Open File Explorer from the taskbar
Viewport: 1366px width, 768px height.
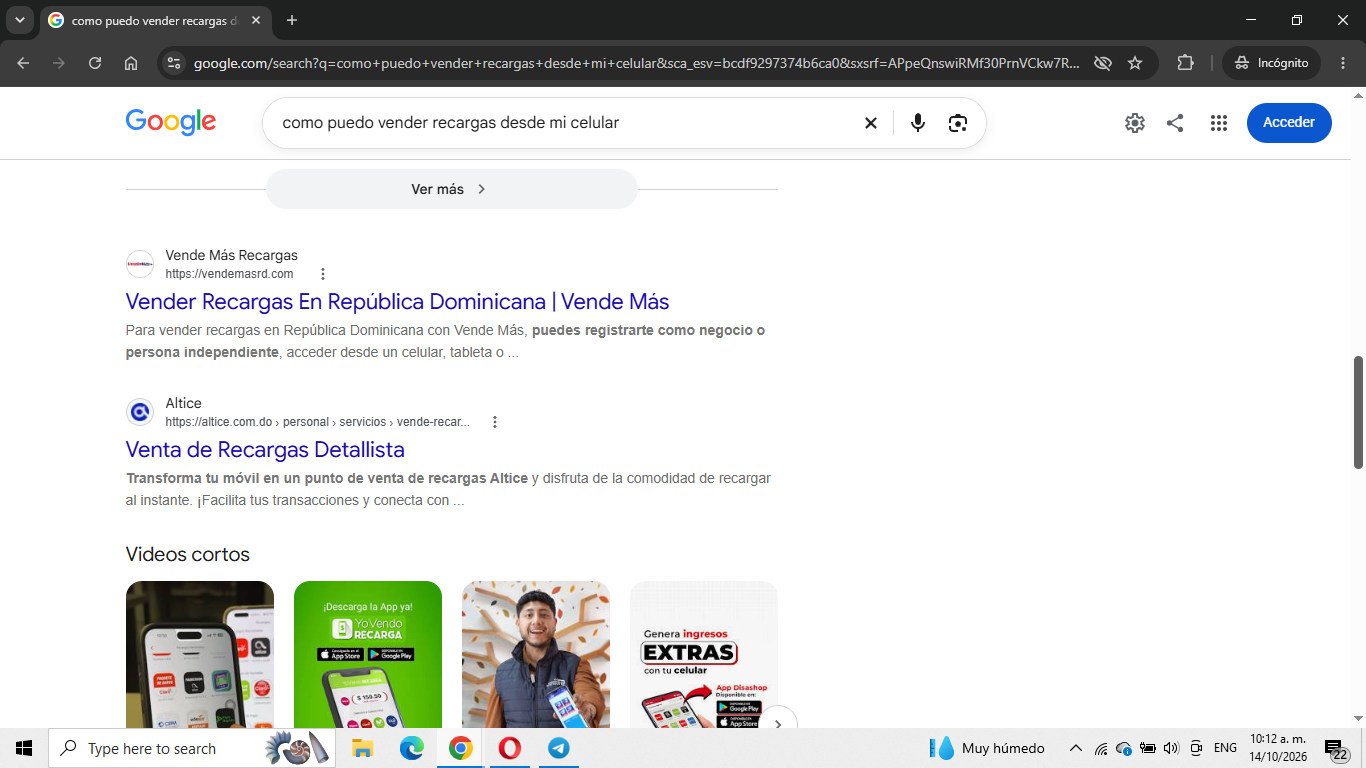362,748
